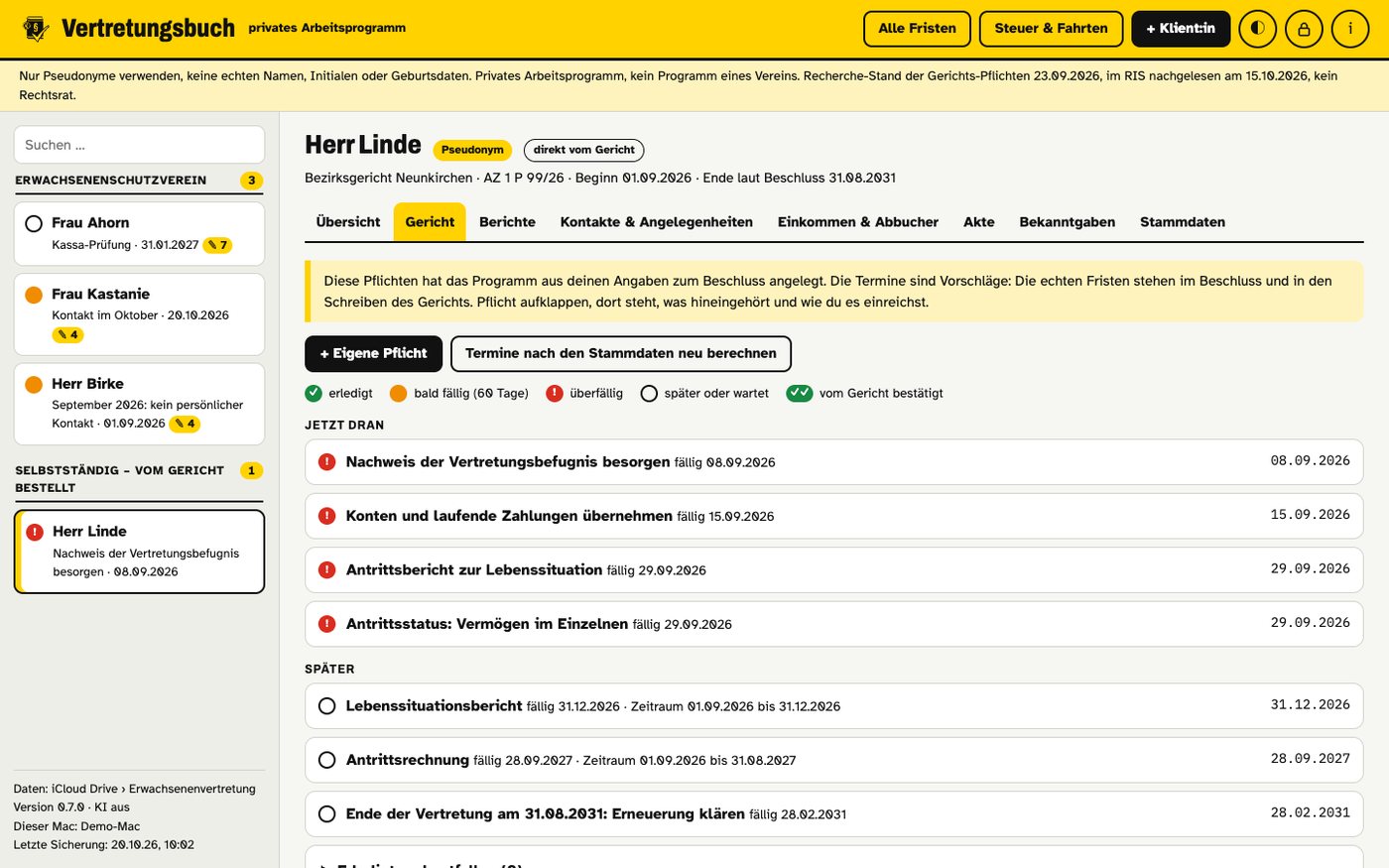Image resolution: width=1389 pixels, height=868 pixels.
Task: Expand the Lebenssituationsbericht duty row
Action: tap(833, 706)
